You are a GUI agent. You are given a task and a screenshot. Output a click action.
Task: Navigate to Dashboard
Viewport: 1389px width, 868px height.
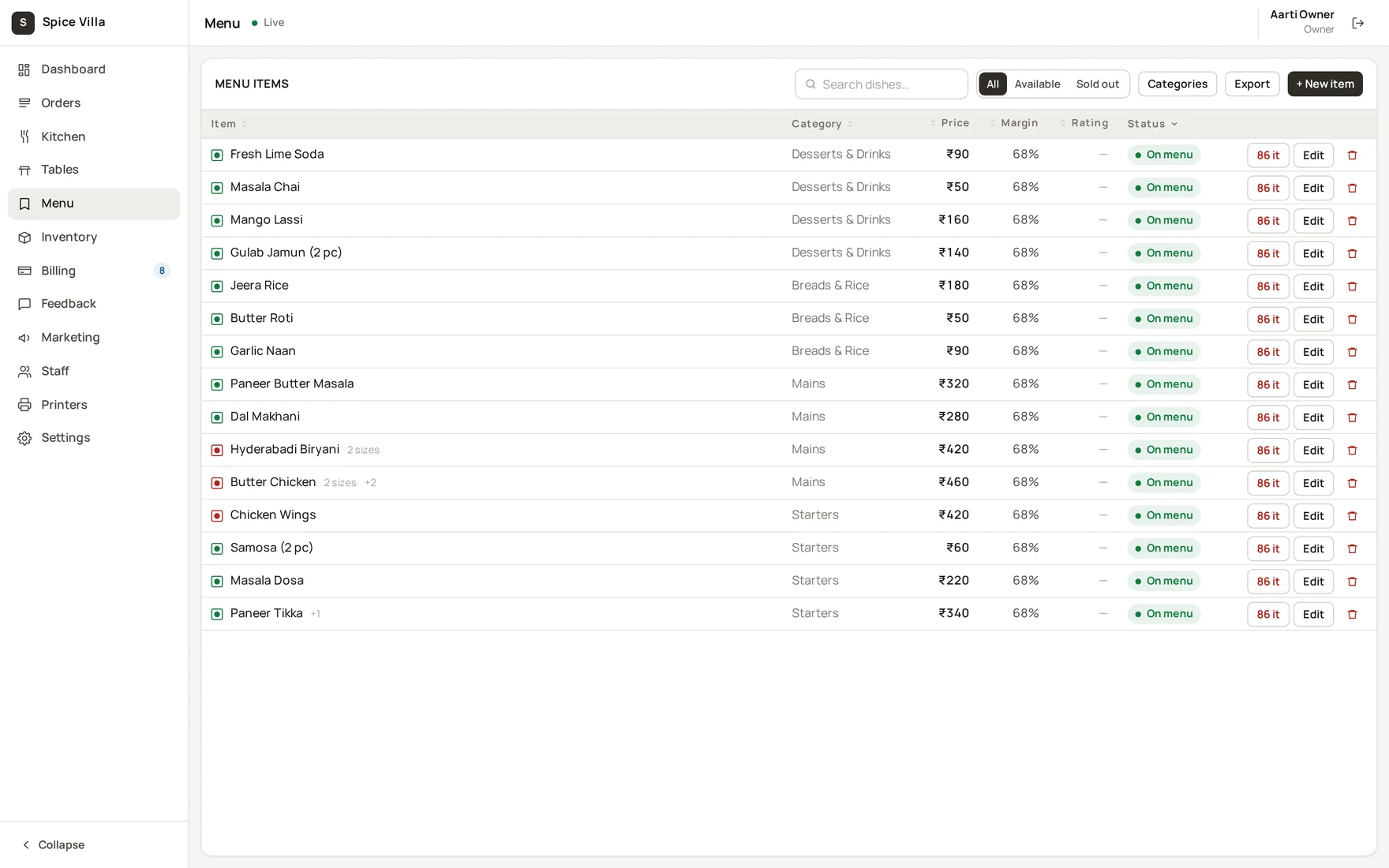94,69
